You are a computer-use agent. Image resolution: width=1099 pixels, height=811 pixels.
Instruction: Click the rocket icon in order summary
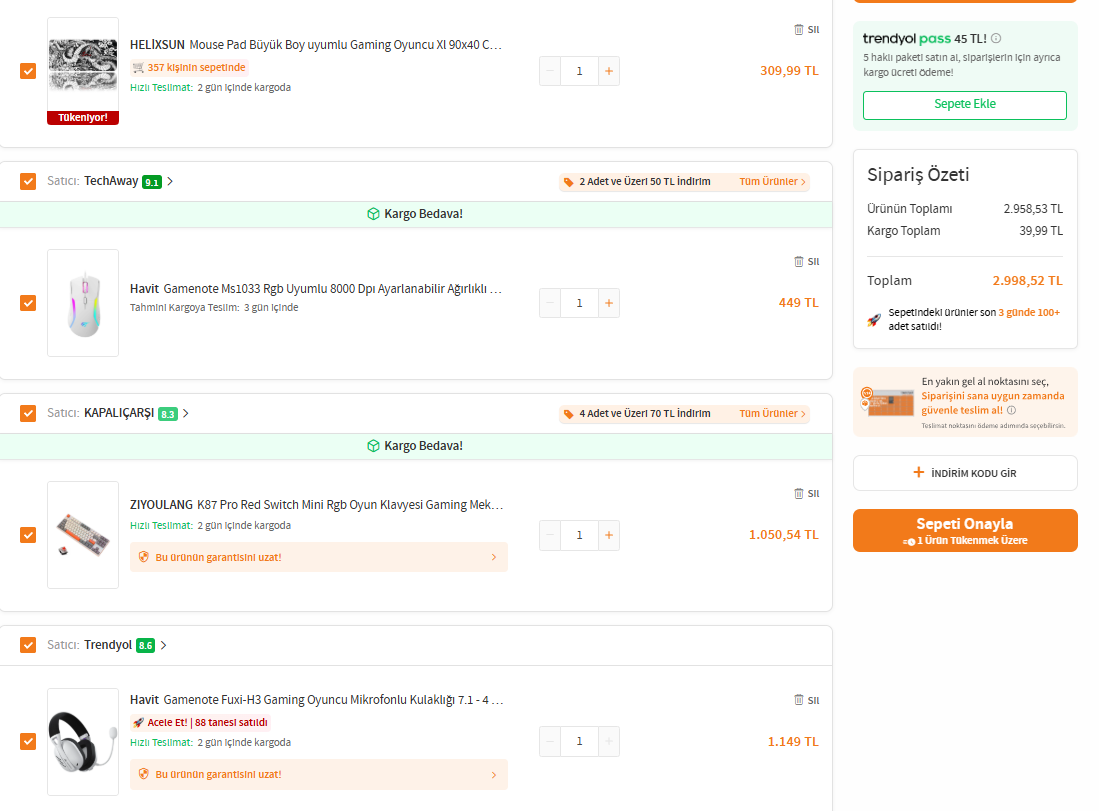874,320
